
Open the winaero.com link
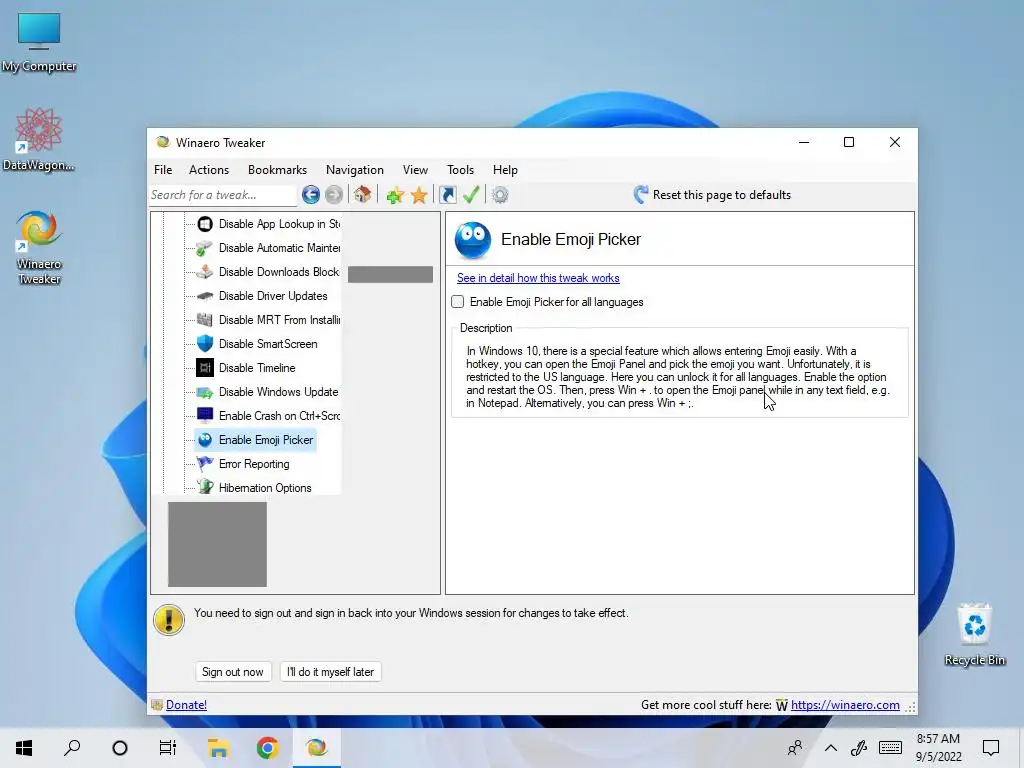(845, 705)
